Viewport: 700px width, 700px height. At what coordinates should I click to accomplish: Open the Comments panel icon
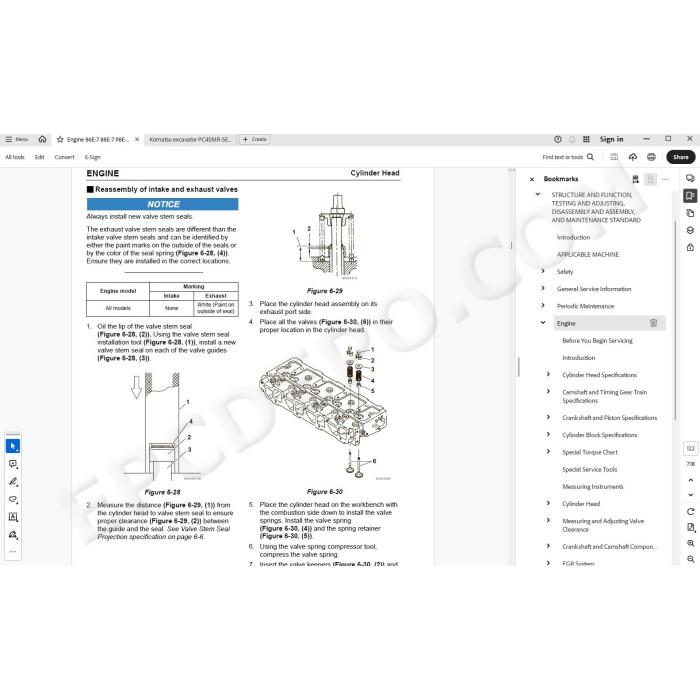(690, 178)
